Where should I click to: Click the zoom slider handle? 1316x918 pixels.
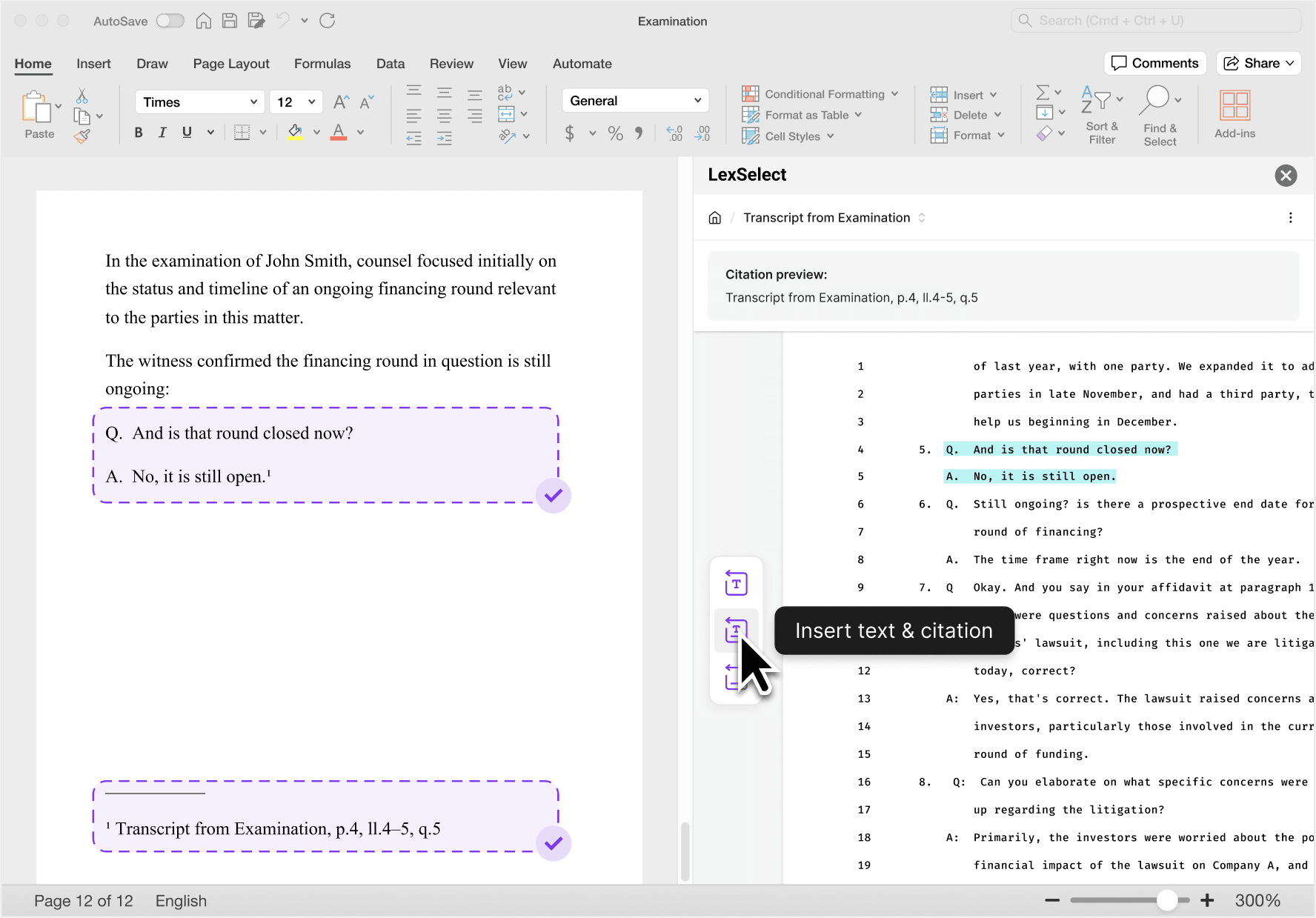tap(1167, 900)
